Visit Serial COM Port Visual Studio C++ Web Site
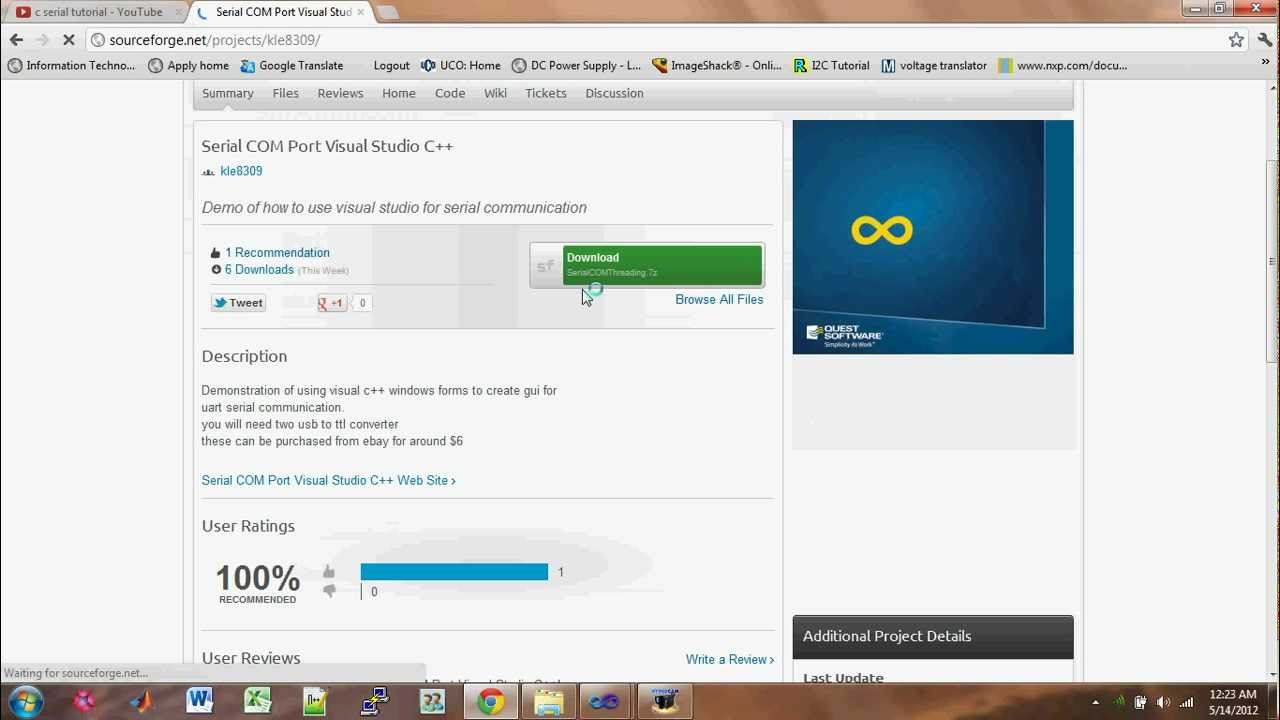The image size is (1280, 720). [x=328, y=480]
